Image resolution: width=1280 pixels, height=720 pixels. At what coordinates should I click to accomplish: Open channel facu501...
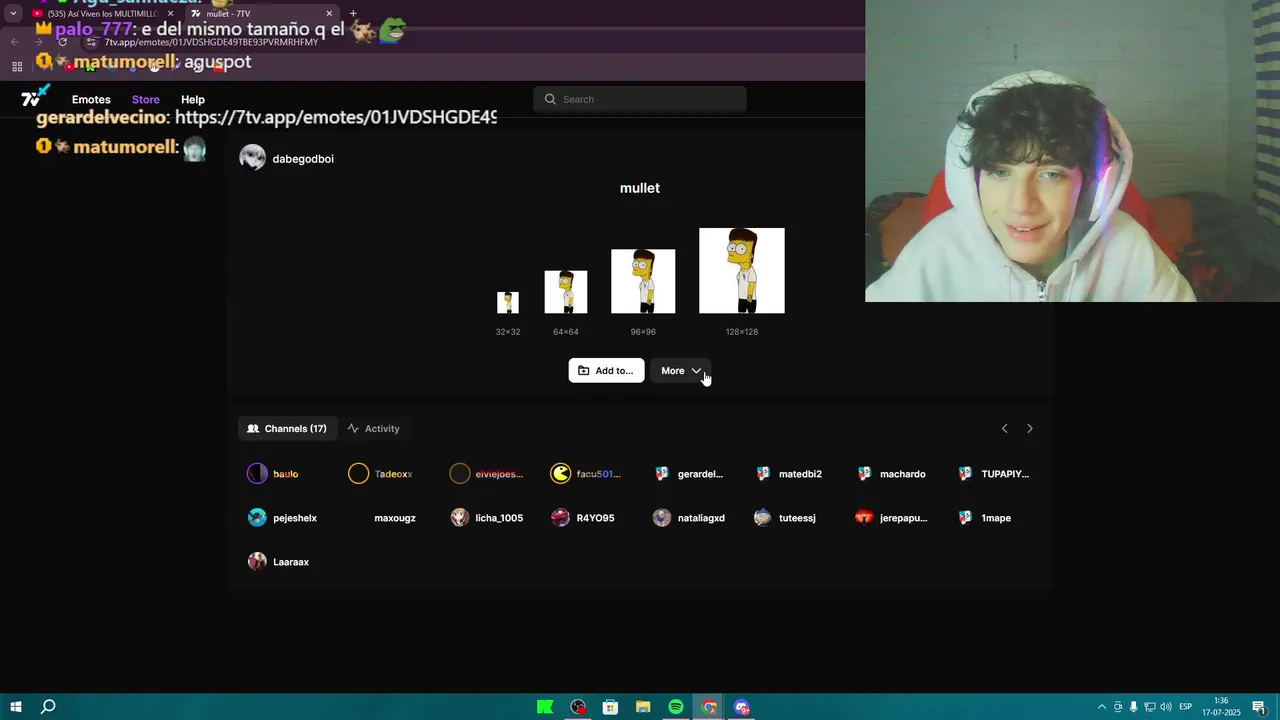tap(586, 474)
